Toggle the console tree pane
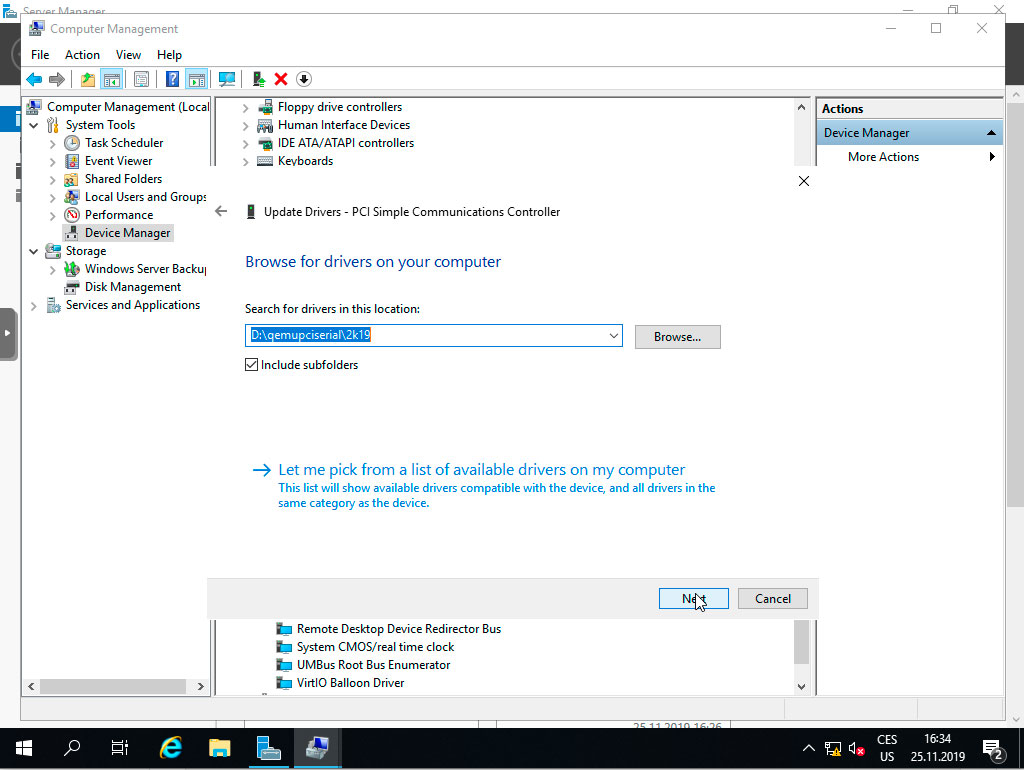 (114, 79)
